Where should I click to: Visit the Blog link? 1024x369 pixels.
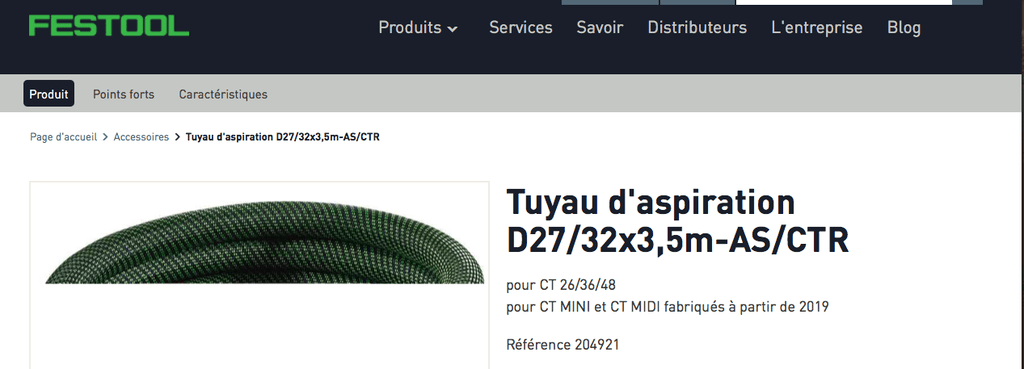coord(904,27)
